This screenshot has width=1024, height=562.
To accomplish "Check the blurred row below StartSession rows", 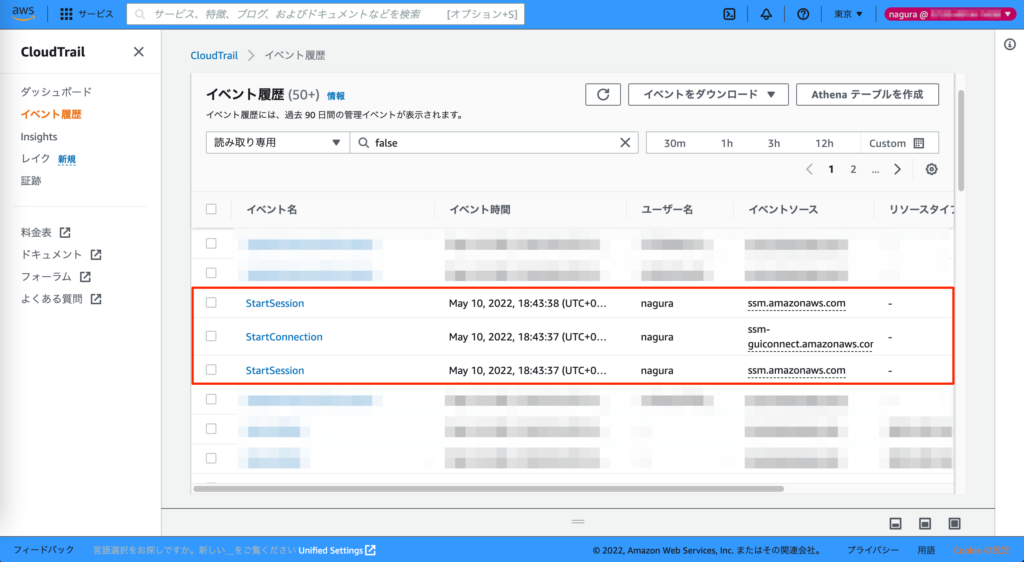I will pos(211,399).
